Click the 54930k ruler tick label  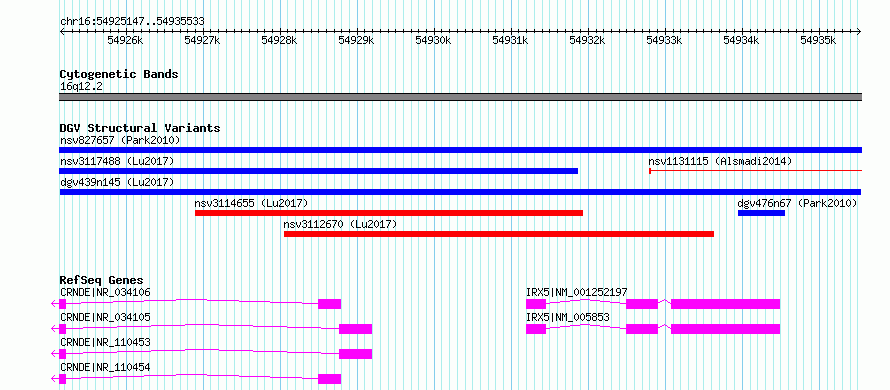tap(433, 41)
